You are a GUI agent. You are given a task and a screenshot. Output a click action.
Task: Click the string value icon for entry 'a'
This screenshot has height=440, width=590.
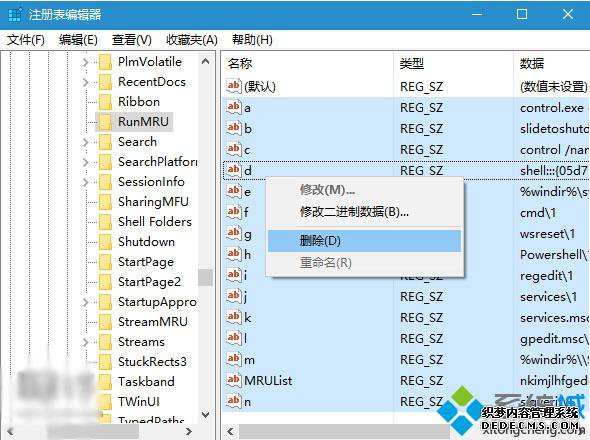point(233,107)
